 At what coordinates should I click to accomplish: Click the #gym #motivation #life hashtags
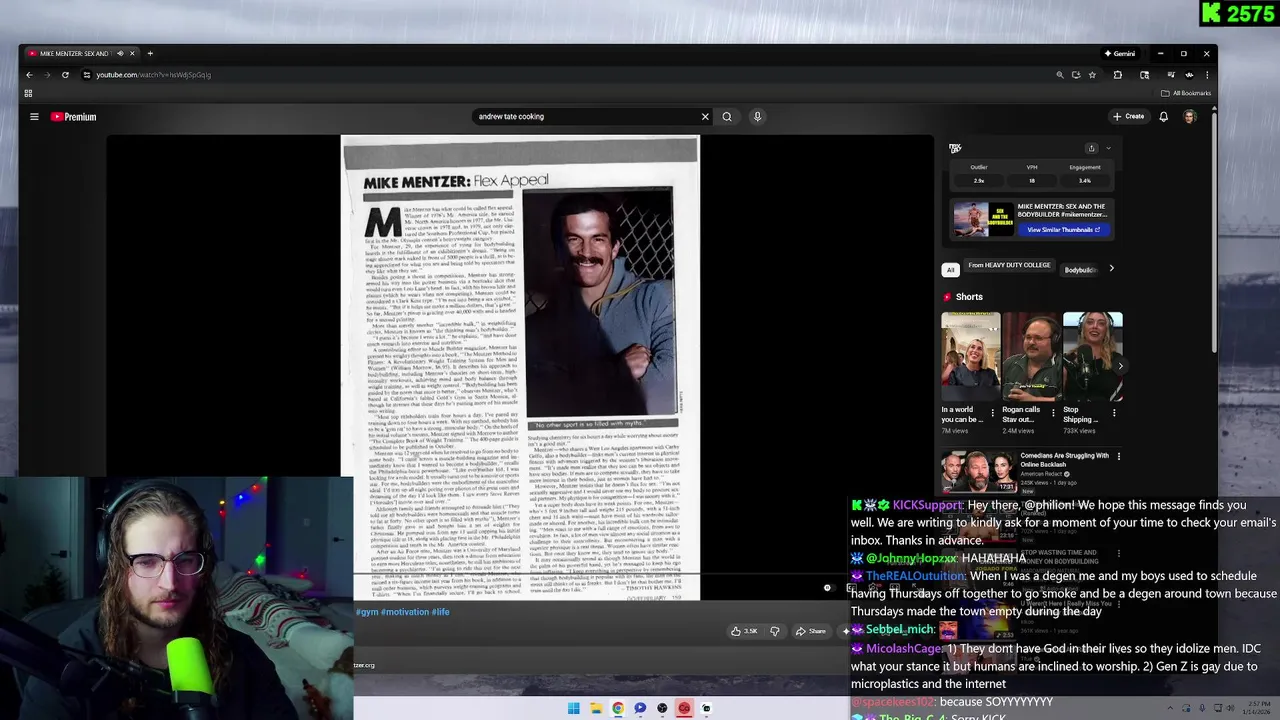pyautogui.click(x=402, y=612)
